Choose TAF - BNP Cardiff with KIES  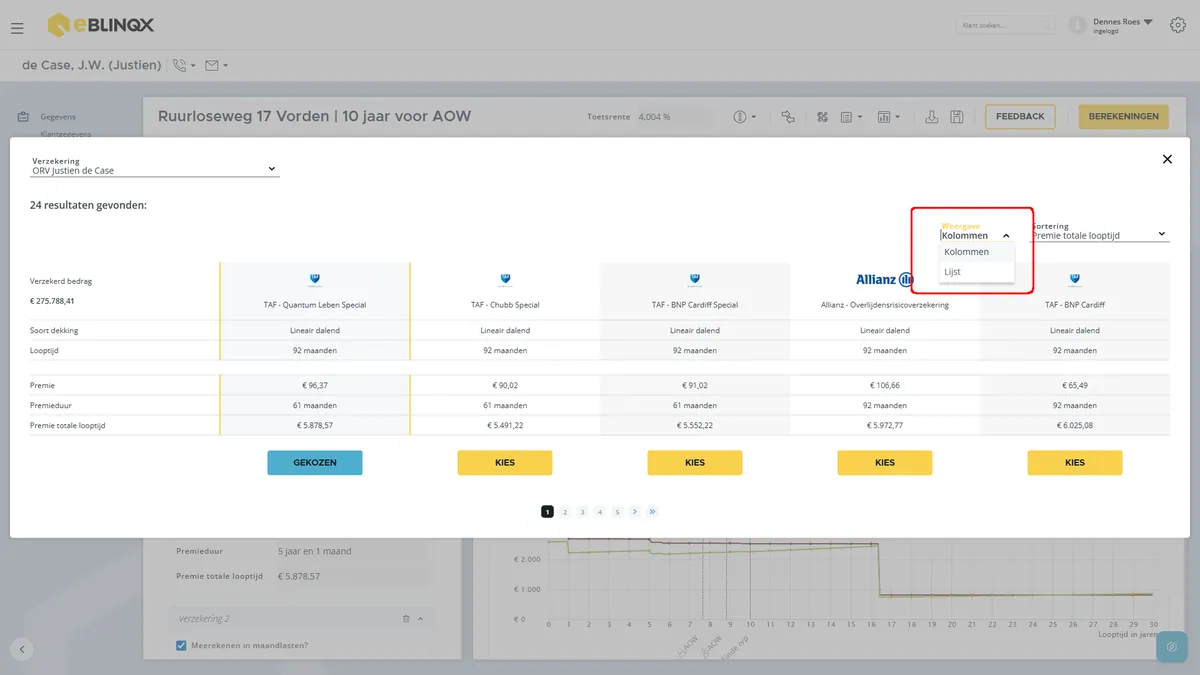pos(1075,462)
